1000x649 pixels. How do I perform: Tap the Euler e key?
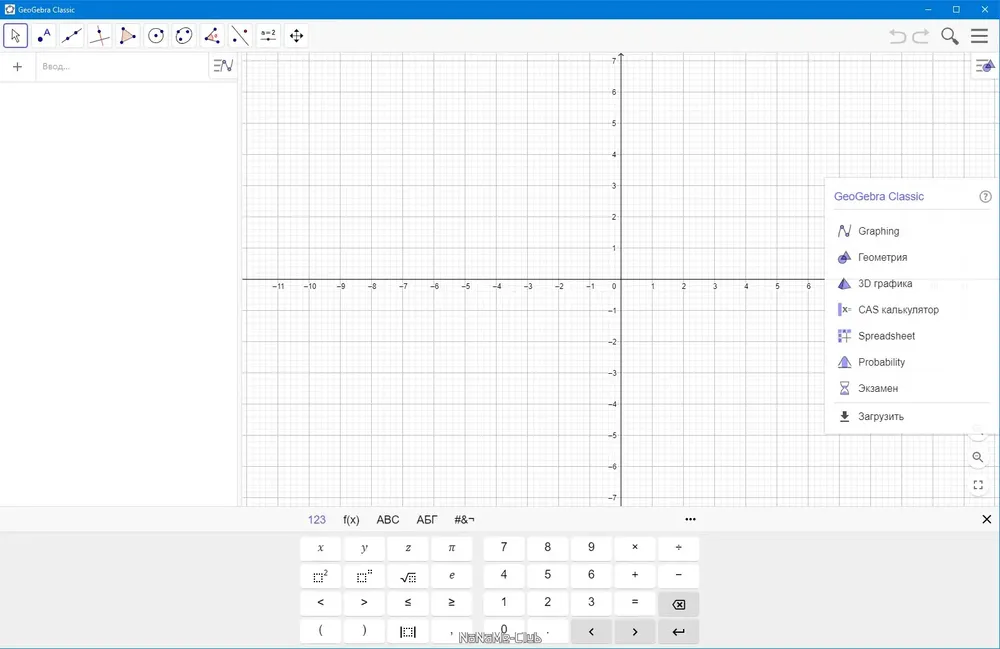(x=452, y=576)
